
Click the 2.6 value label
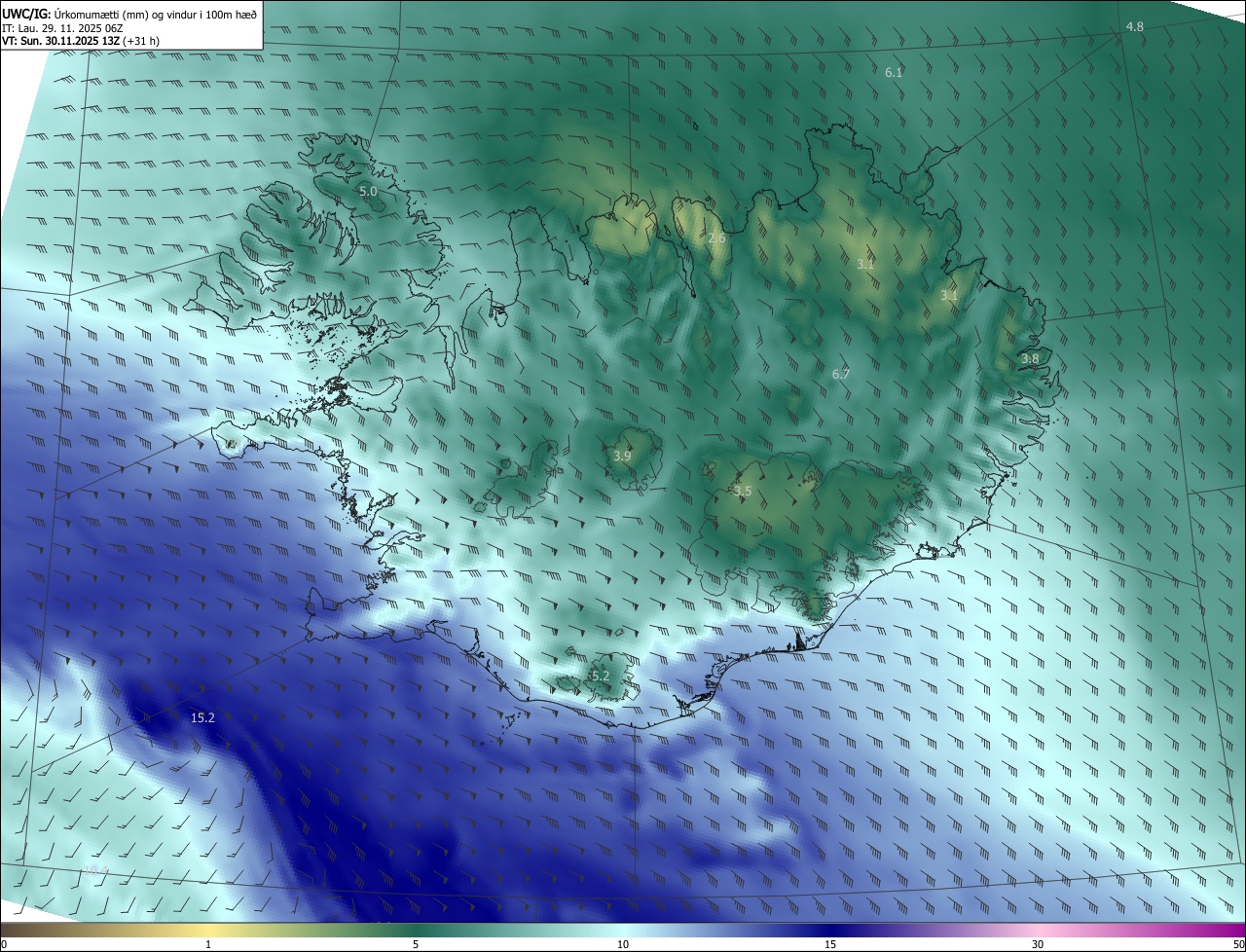[x=716, y=238]
